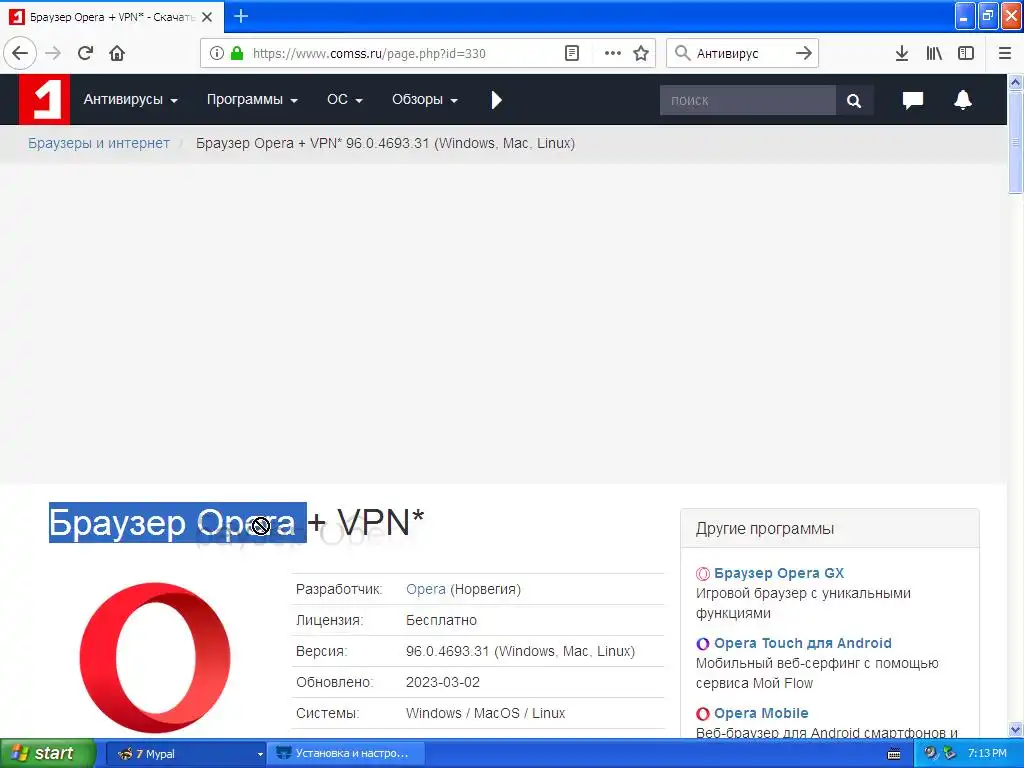1024x768 pixels.
Task: Show site information icon in address bar
Action: (217, 53)
